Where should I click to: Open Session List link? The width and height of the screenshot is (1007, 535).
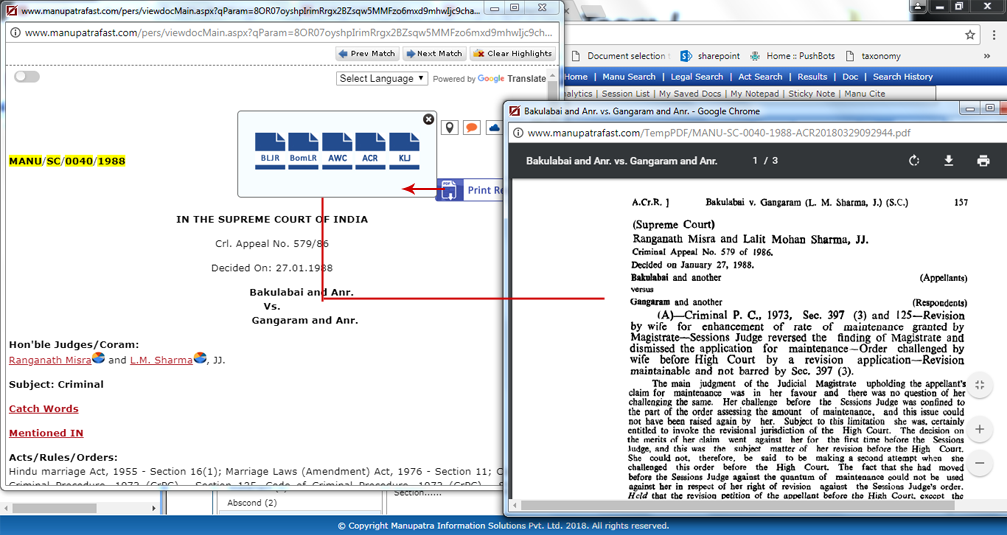tap(626, 94)
